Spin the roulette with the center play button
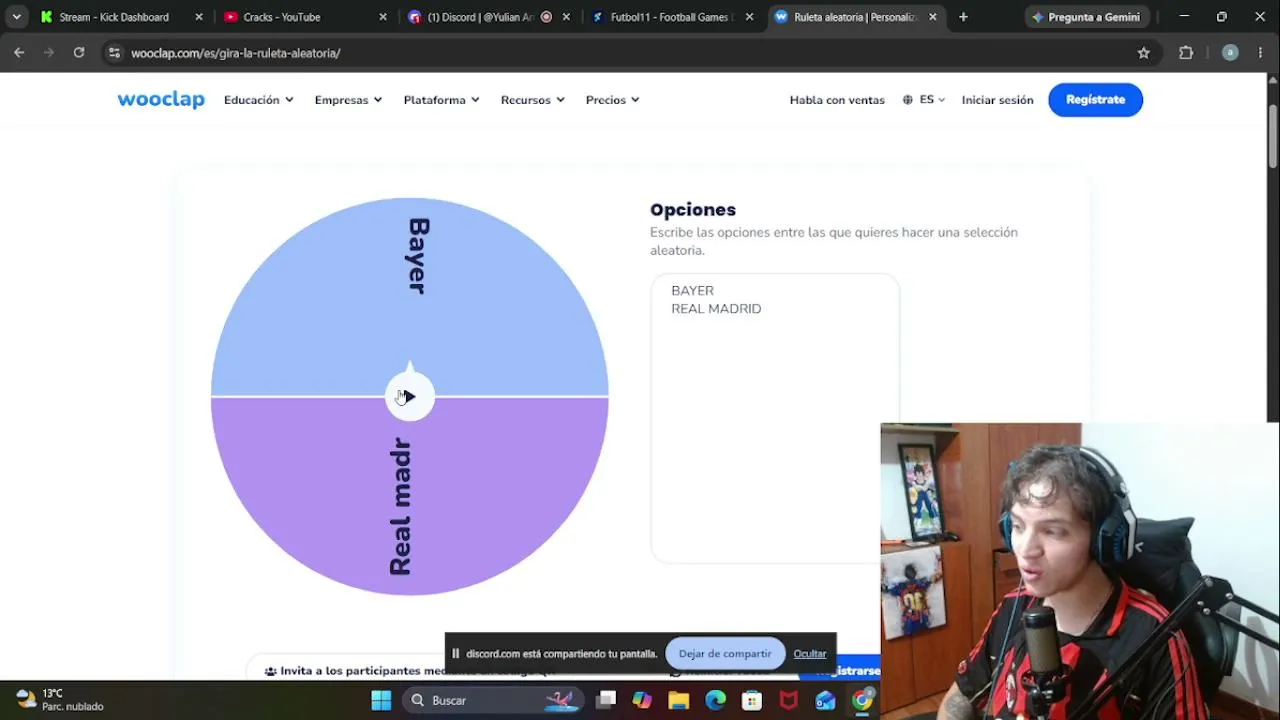 click(x=410, y=397)
